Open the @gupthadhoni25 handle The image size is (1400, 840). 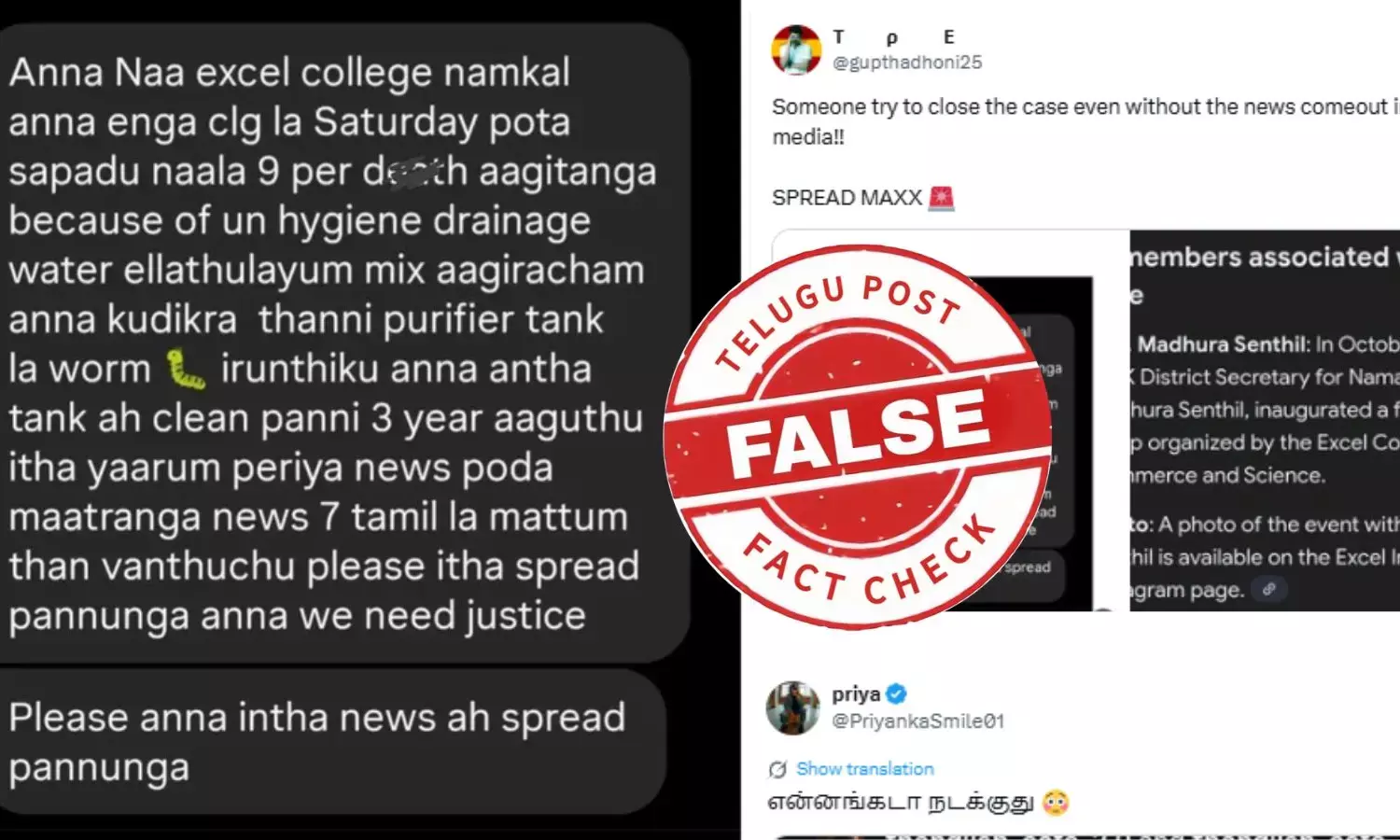point(907,63)
